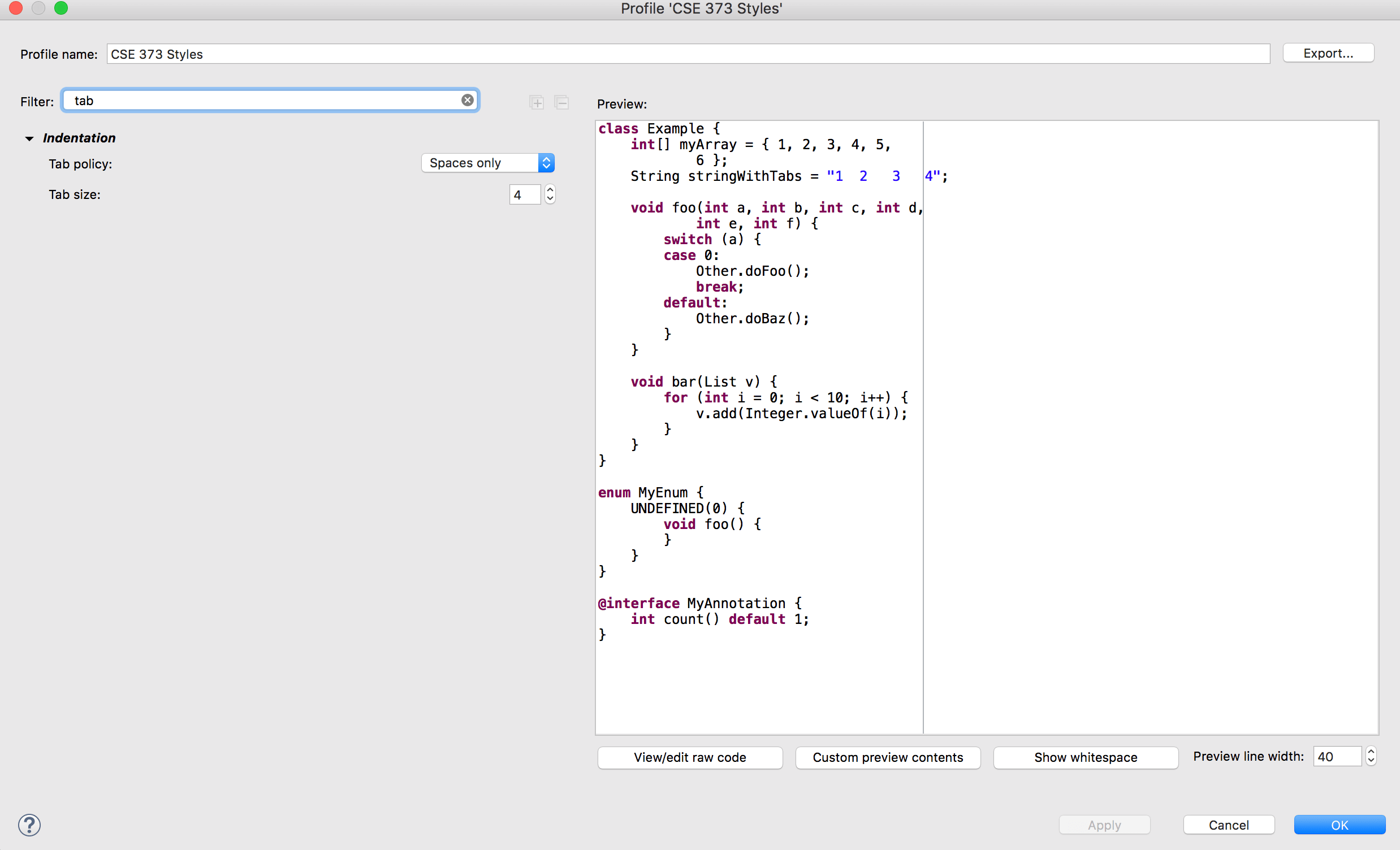The image size is (1400, 850).
Task: Collapse the Indentation section
Action: click(29, 138)
